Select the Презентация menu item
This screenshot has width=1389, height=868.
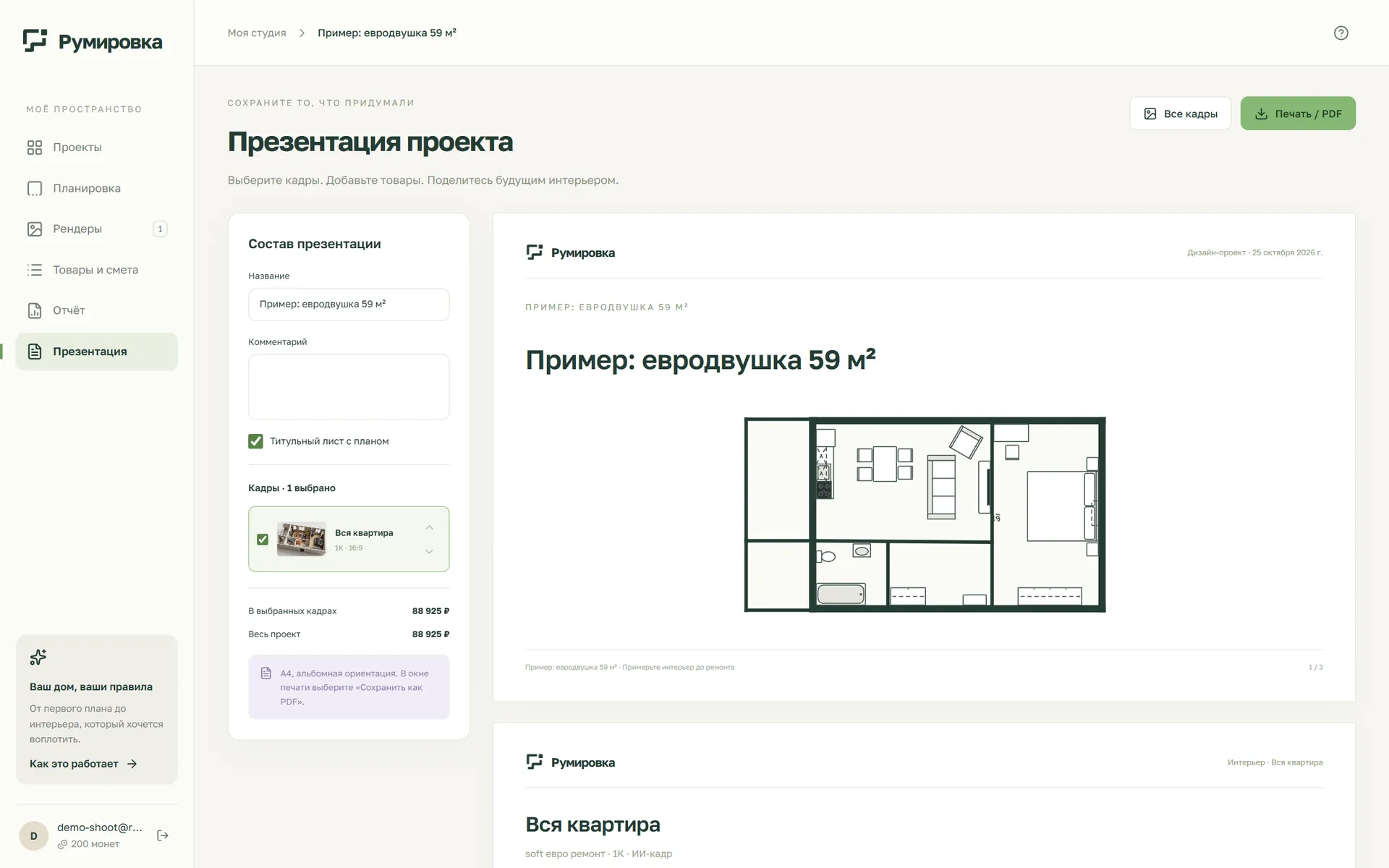click(x=97, y=352)
